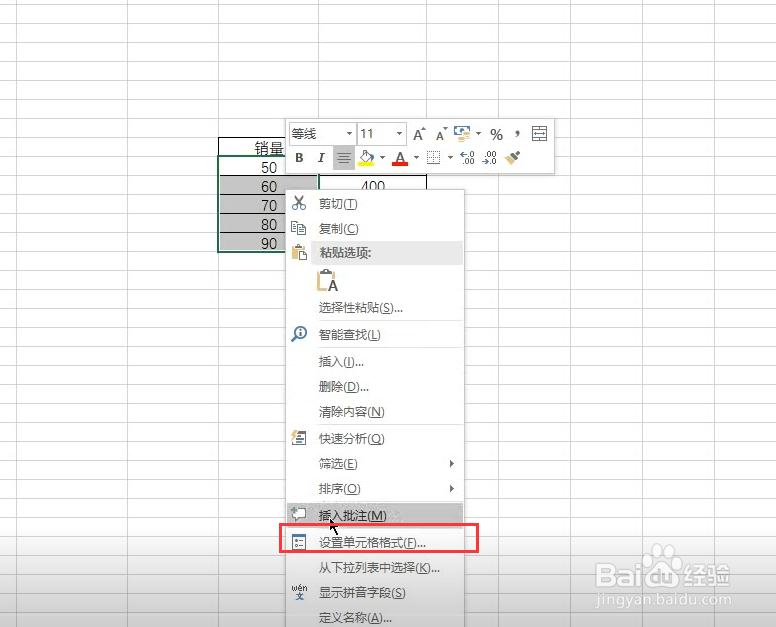Screen dimensions: 776x627
Task: Toggle Italic formatting
Action: pyautogui.click(x=321, y=158)
